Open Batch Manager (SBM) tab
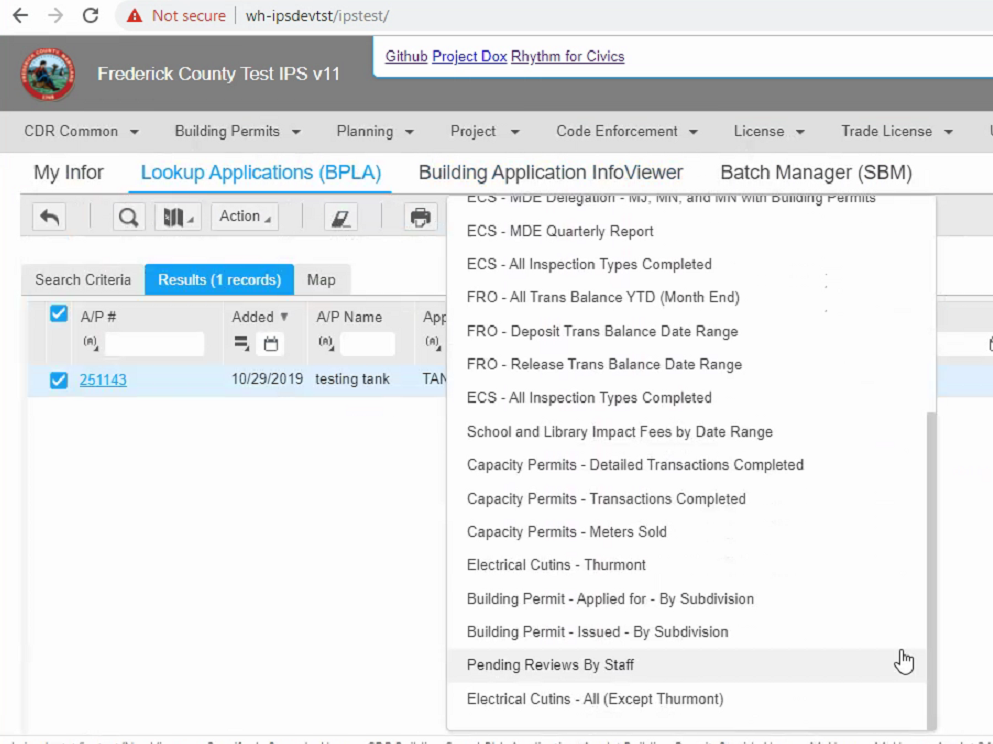 click(x=816, y=172)
